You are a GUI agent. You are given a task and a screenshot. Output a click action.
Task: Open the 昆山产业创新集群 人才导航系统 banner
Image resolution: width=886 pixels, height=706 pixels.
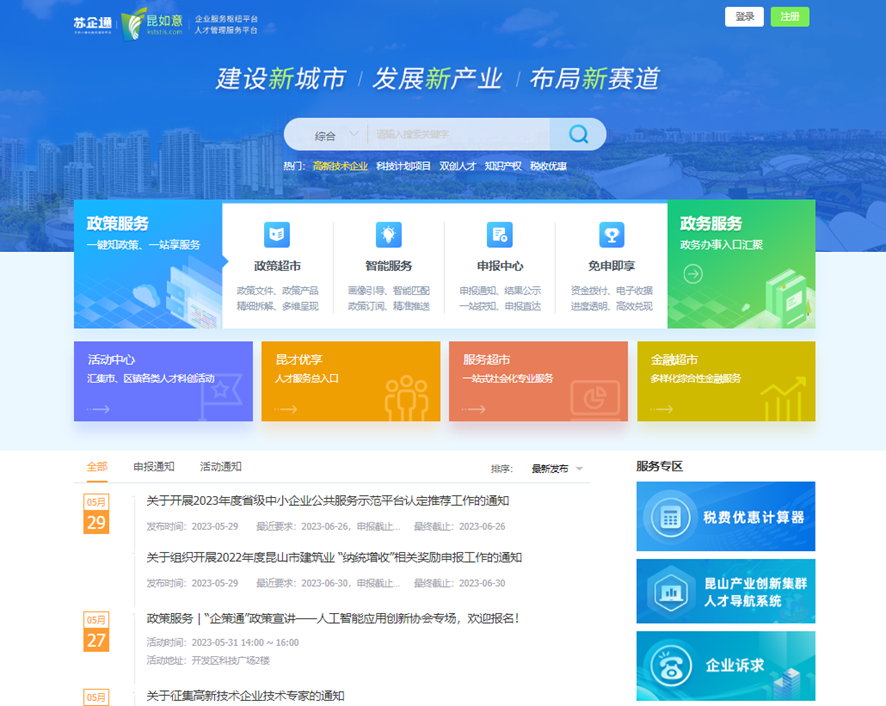pyautogui.click(x=725, y=591)
